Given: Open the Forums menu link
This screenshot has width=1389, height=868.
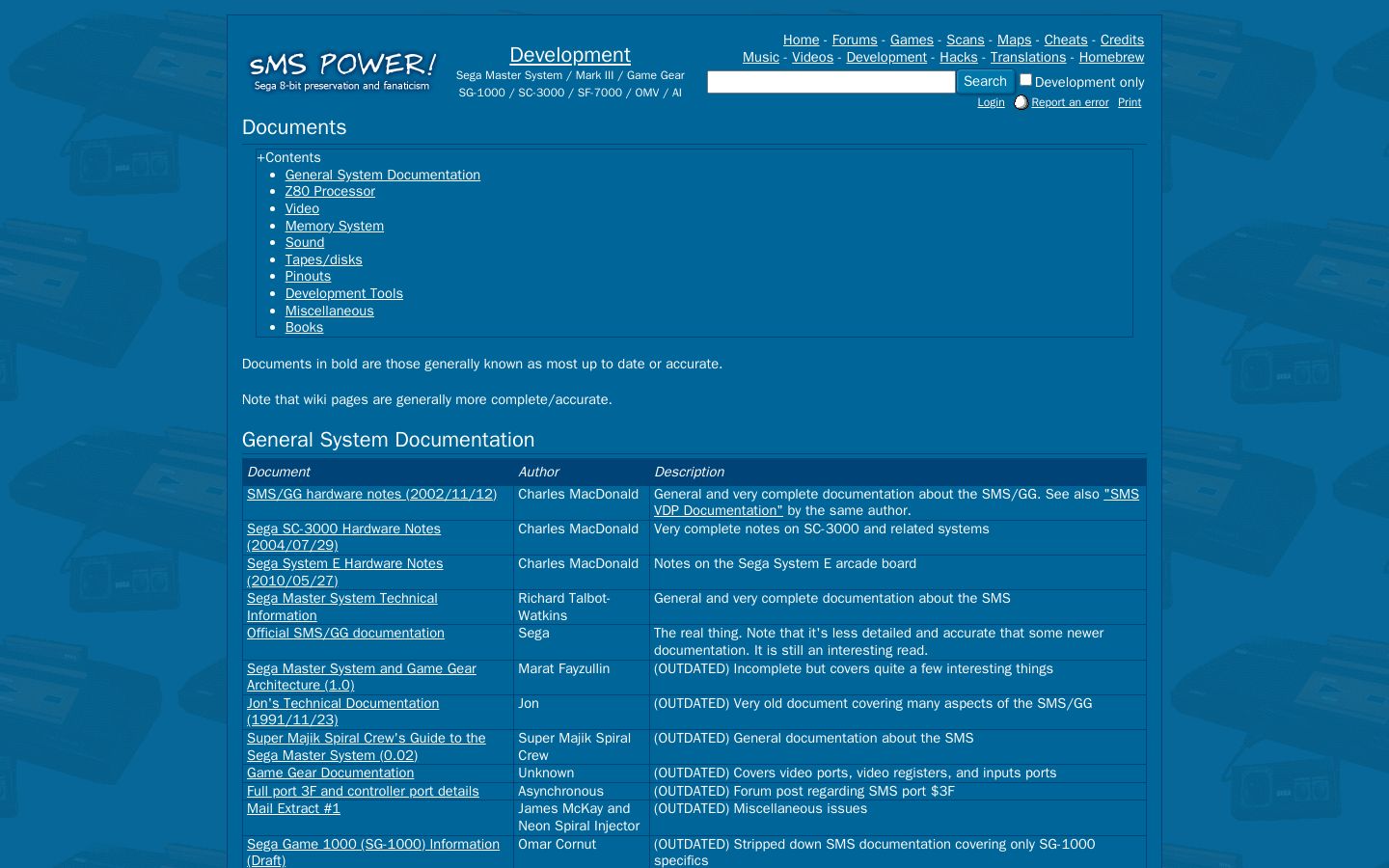Looking at the screenshot, I should tap(855, 40).
